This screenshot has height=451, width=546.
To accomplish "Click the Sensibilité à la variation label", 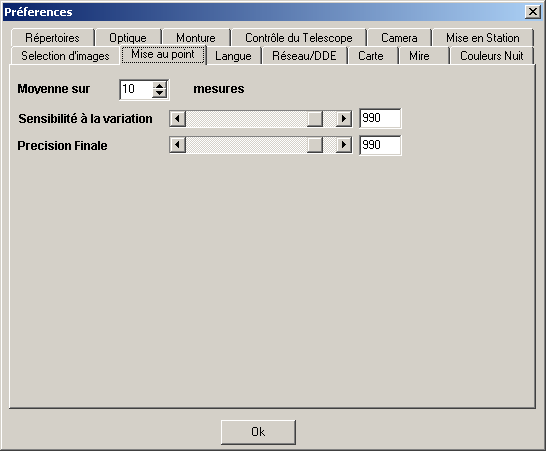I will (x=85, y=119).
